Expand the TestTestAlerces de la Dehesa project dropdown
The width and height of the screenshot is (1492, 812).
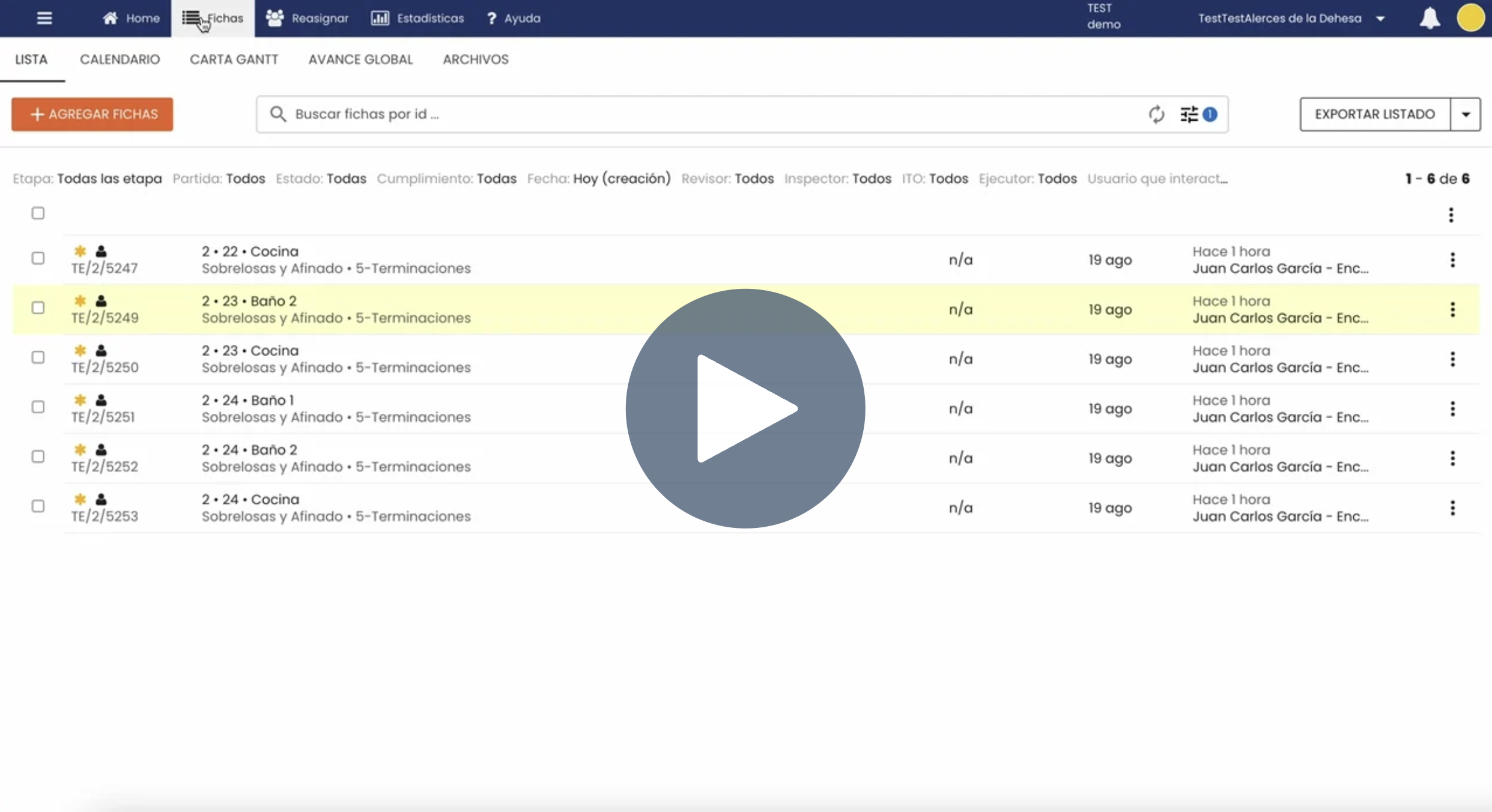[1291, 18]
